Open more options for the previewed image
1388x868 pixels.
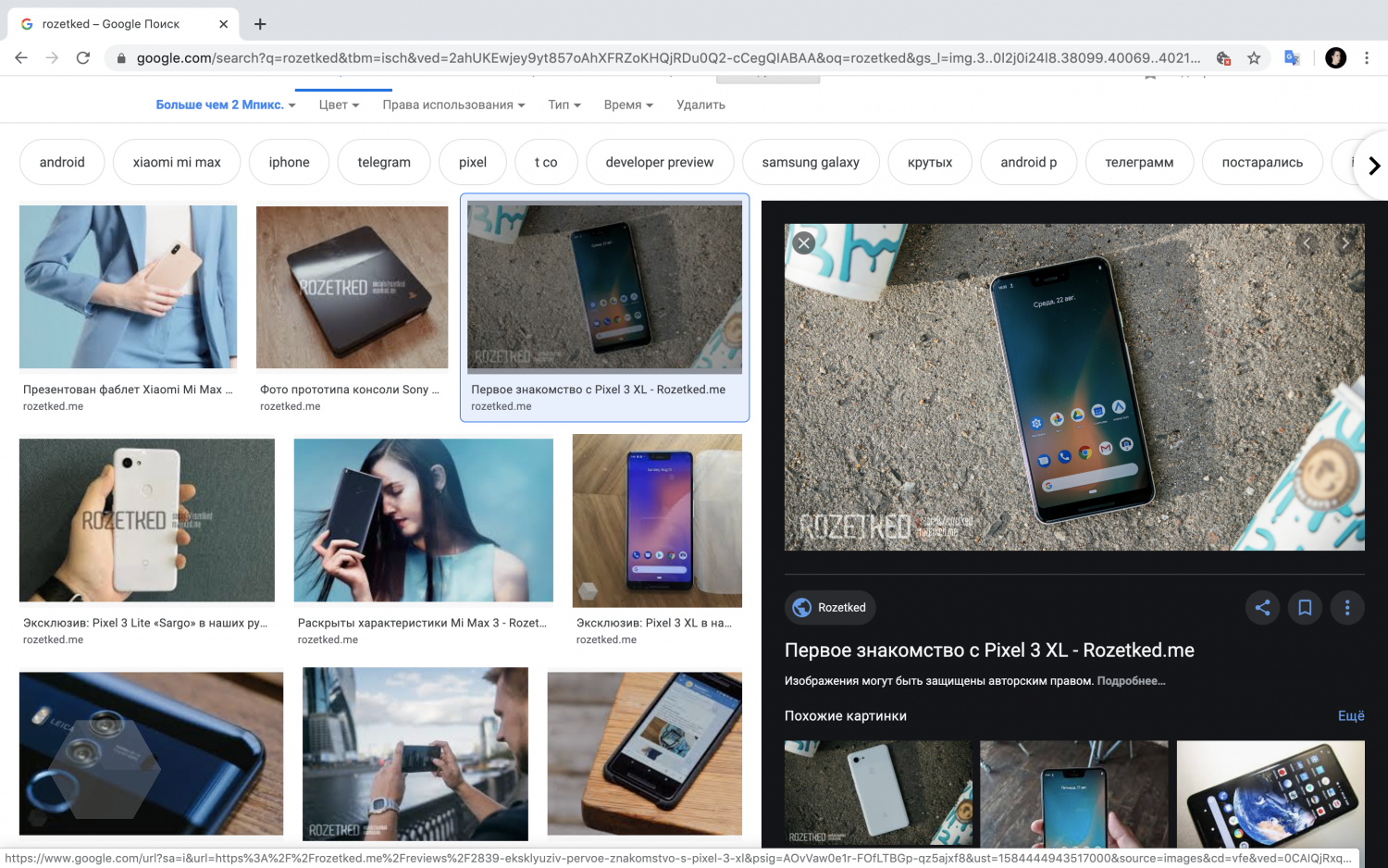[x=1347, y=607]
